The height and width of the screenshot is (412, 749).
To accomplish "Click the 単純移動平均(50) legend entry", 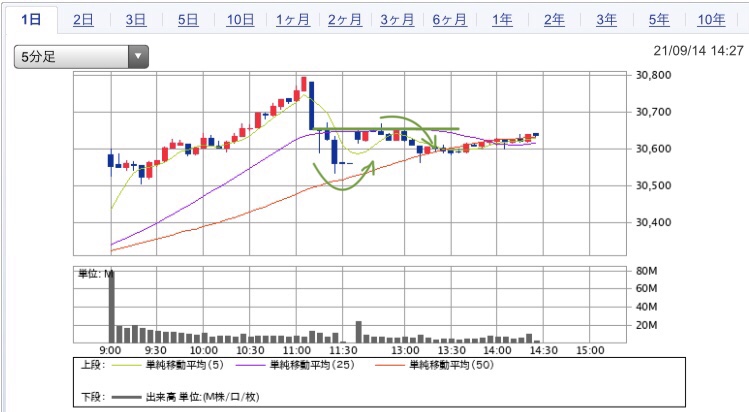I will [451, 365].
